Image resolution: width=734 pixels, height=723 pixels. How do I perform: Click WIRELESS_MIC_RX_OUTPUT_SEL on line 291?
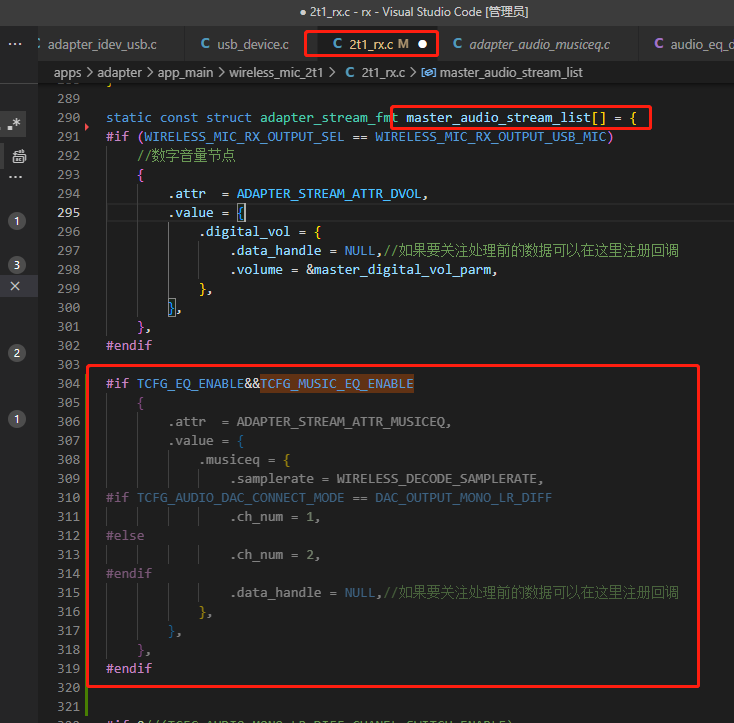[244, 137]
